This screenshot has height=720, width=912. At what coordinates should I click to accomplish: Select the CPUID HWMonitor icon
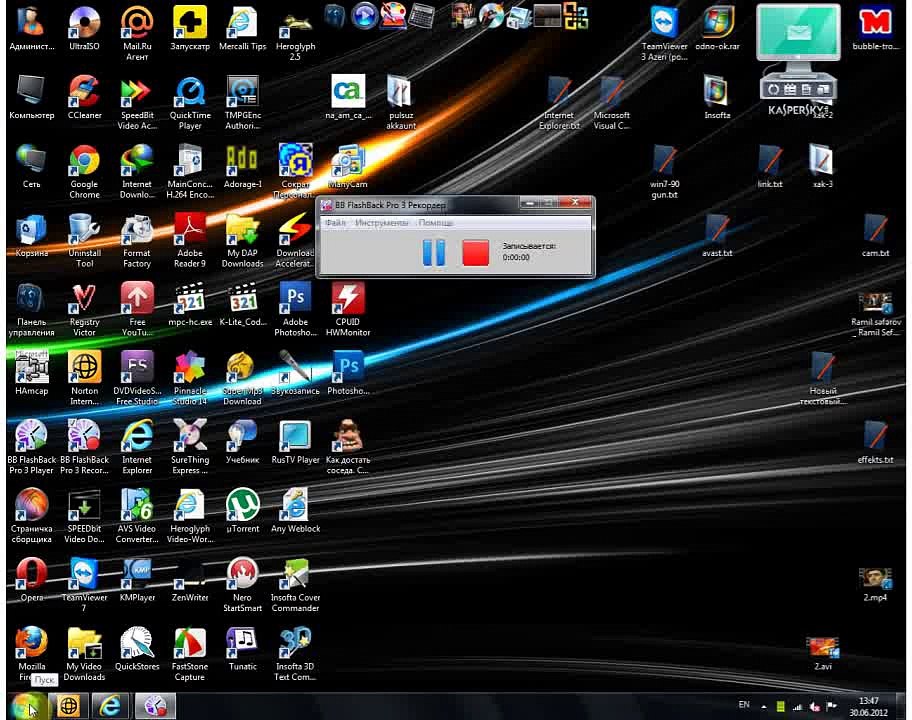coord(348,309)
